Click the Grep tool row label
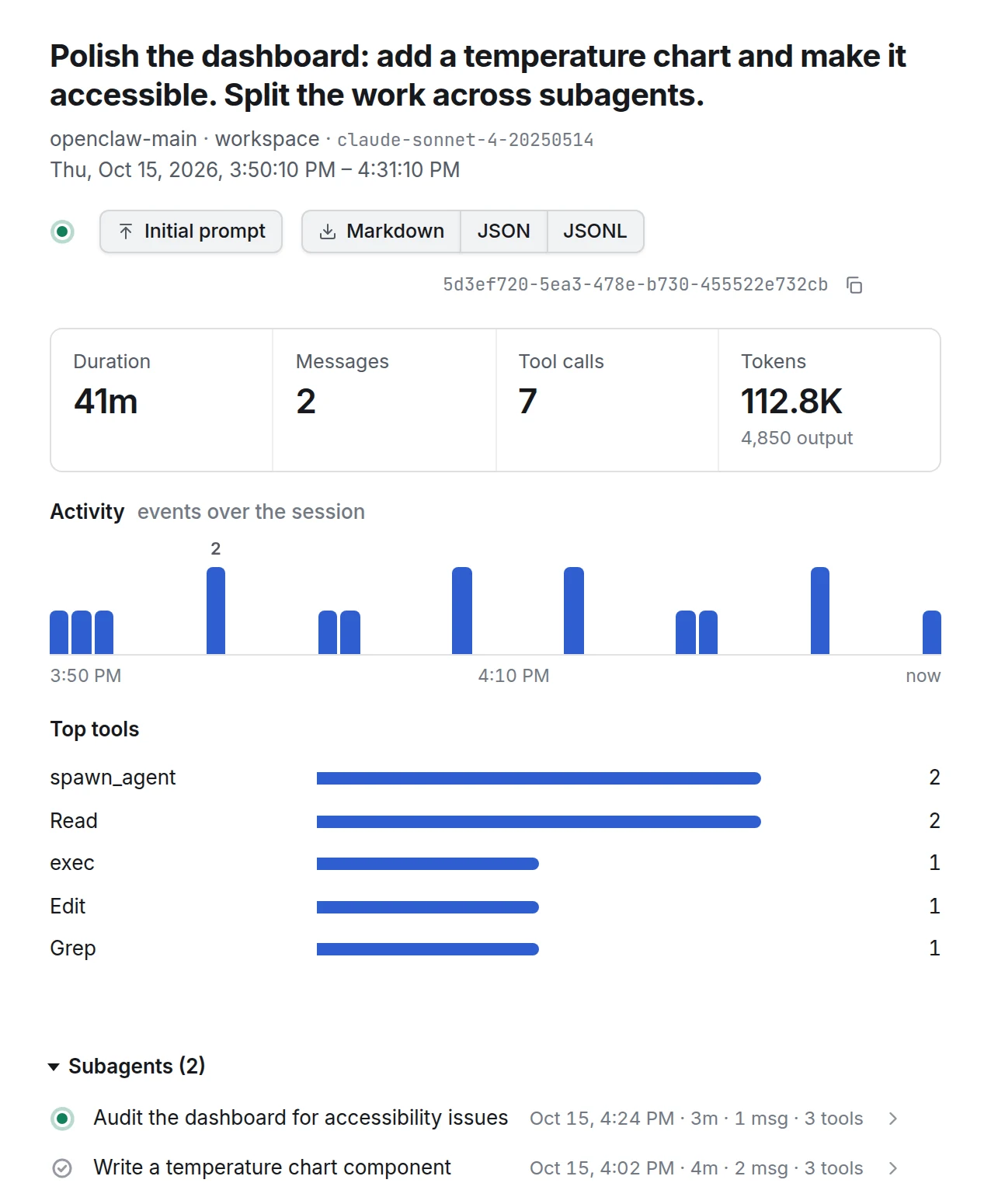The height and width of the screenshot is (1204, 991). click(x=73, y=948)
